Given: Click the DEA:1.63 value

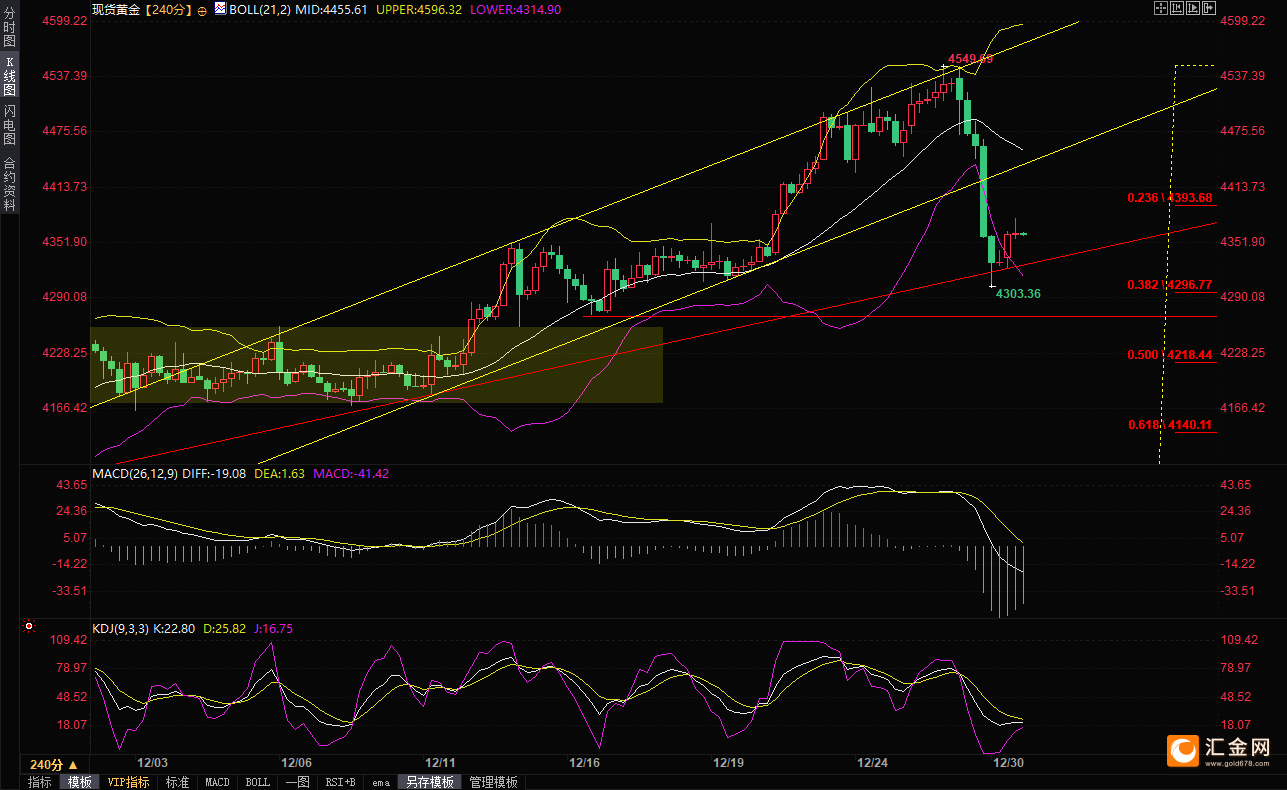Looking at the screenshot, I should point(279,474).
